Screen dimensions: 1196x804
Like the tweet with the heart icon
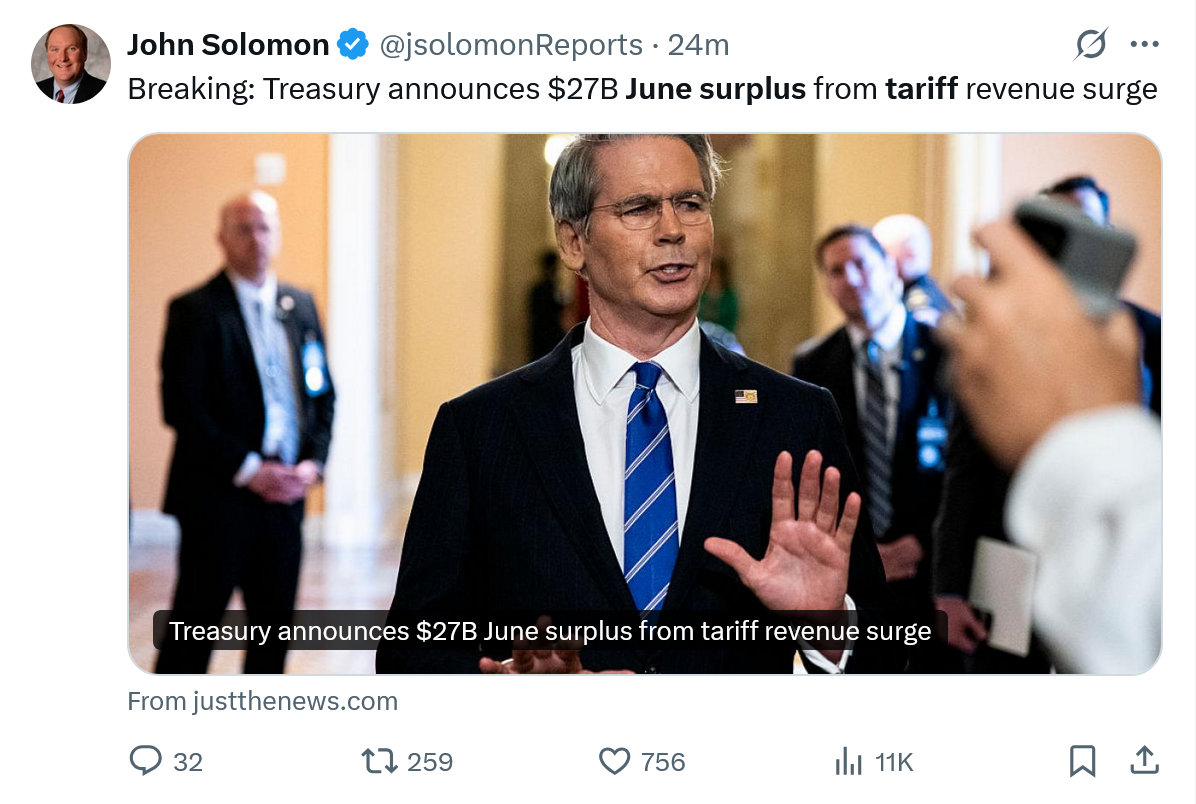click(614, 761)
